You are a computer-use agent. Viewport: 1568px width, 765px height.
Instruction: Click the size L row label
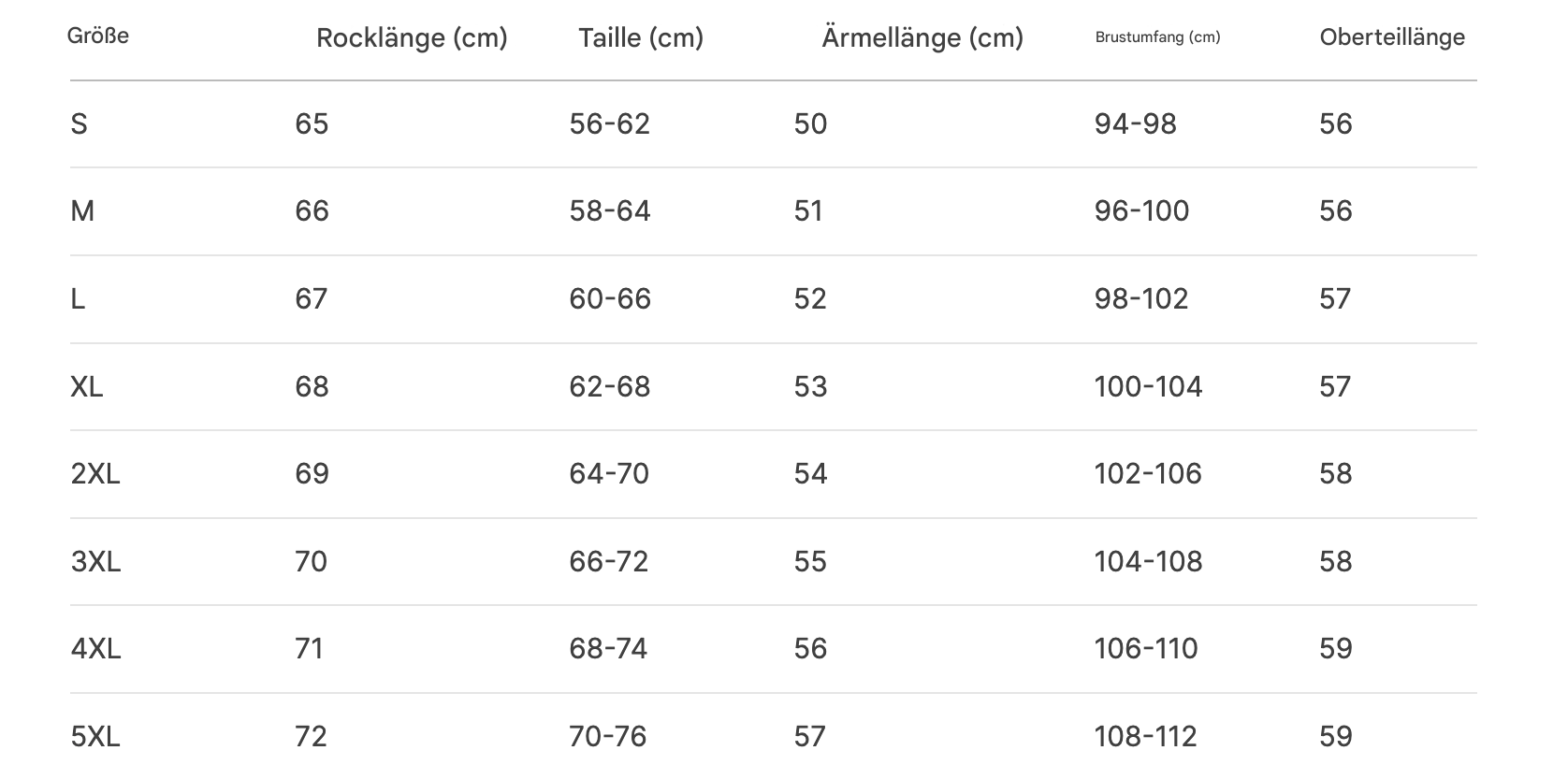click(78, 299)
